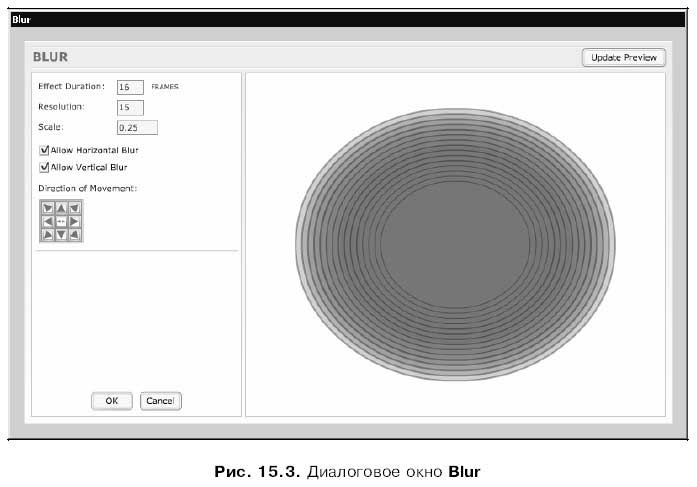Click the Resolution input field
The height and width of the screenshot is (487, 697).
[130, 108]
